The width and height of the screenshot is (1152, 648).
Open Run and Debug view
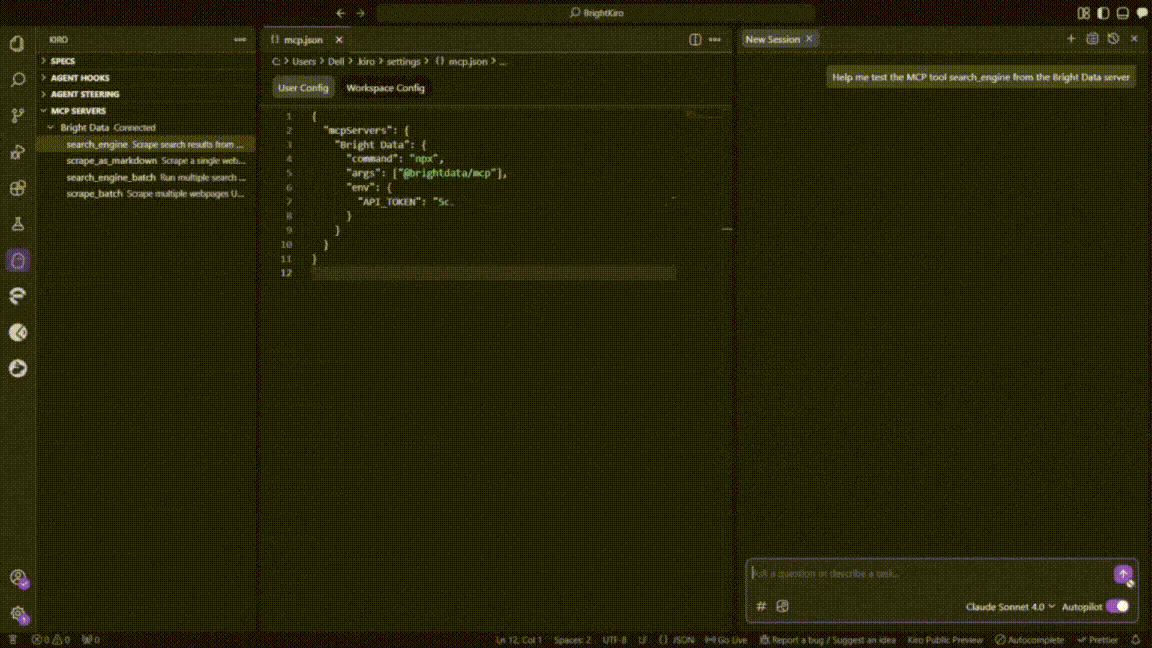[17, 152]
